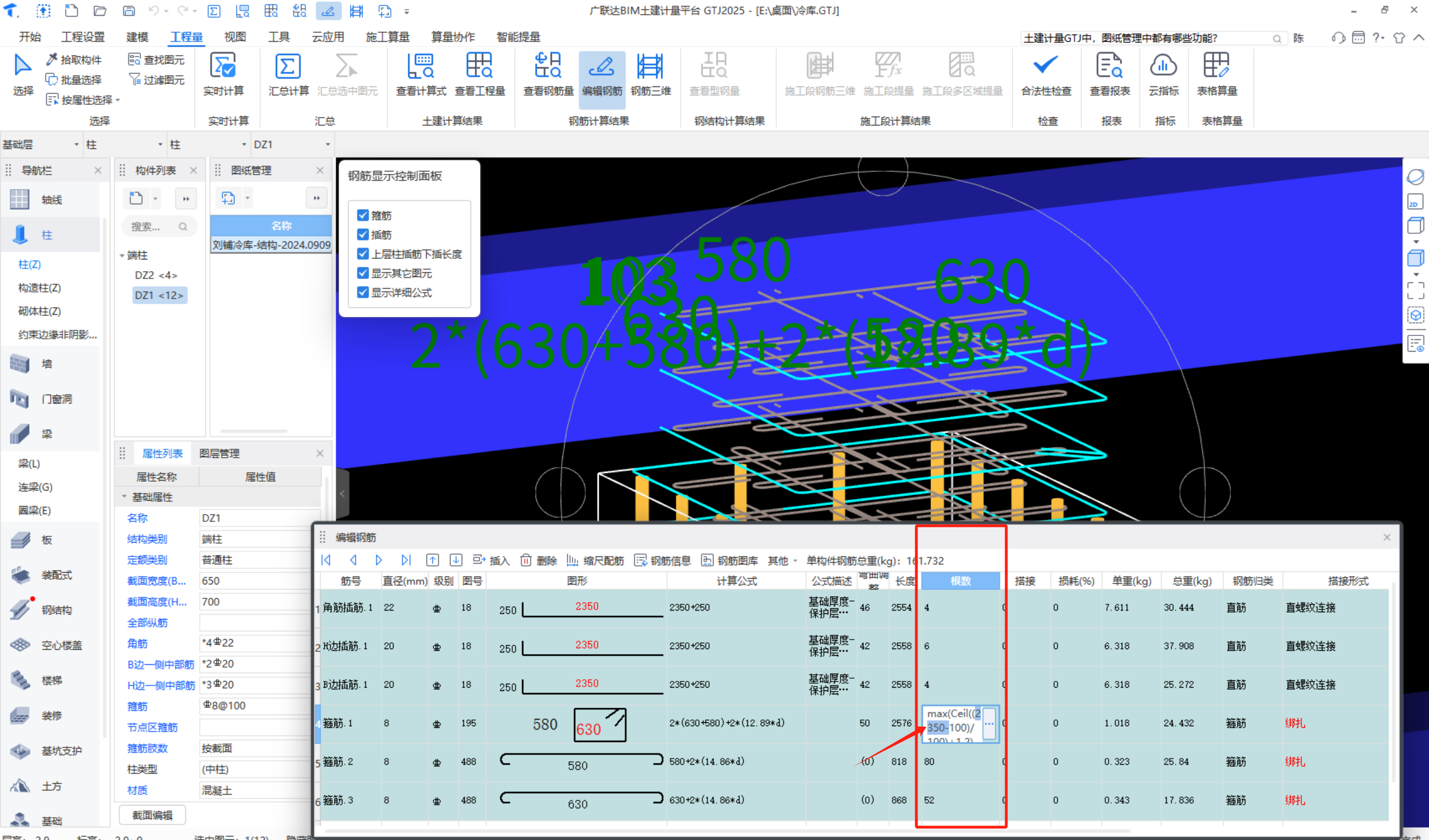Click the 2D view icon on right toolbar
This screenshot has height=840, width=1429.
[x=1415, y=202]
